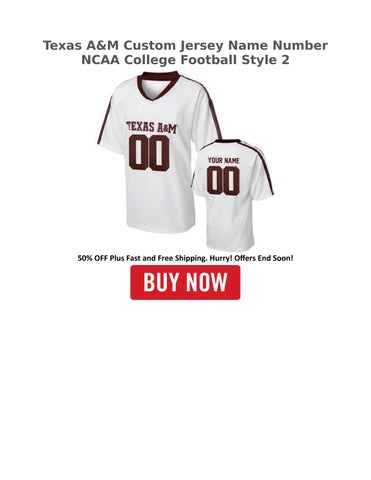Select the Texas A&M Custom Jersey title
The image size is (371, 480).
click(185, 53)
